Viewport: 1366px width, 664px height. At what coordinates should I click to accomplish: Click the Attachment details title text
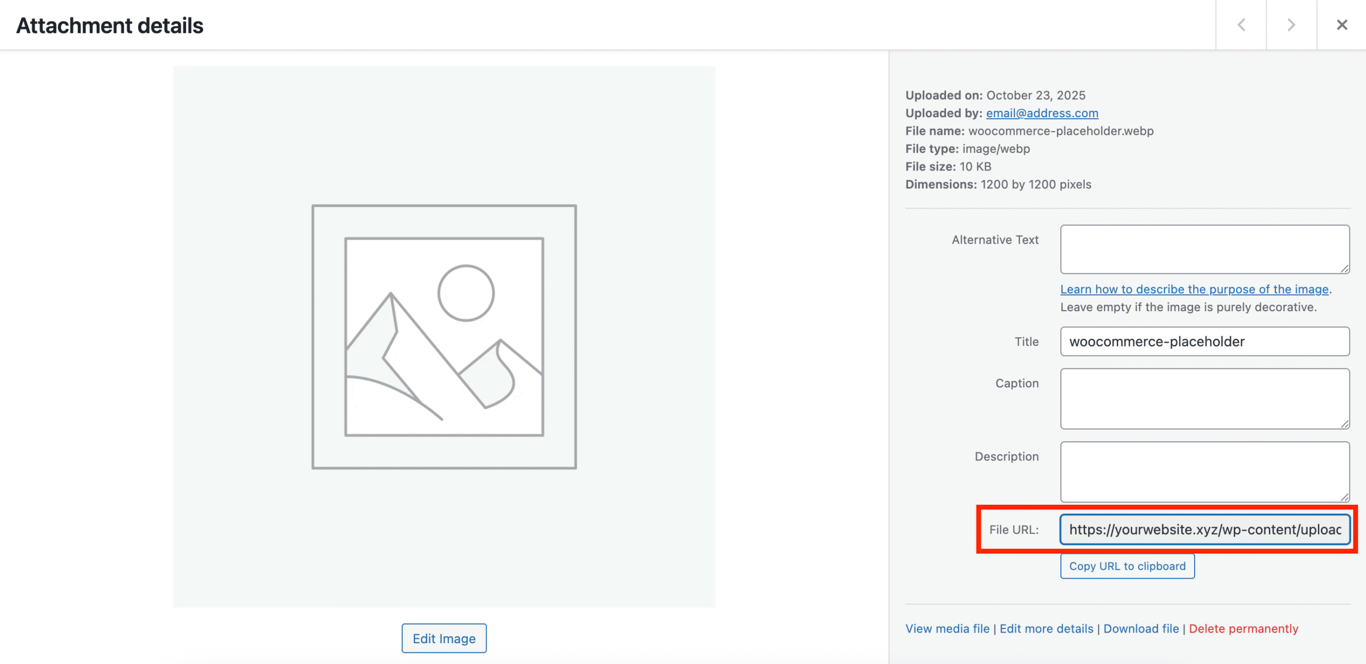[108, 25]
